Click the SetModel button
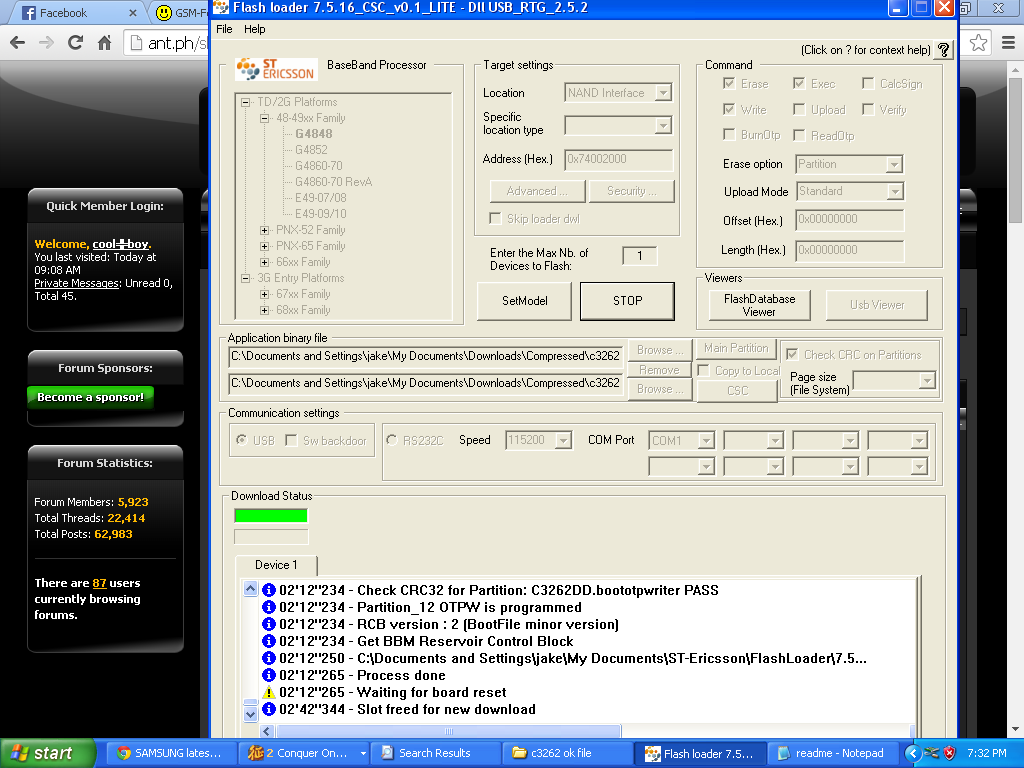 [524, 300]
